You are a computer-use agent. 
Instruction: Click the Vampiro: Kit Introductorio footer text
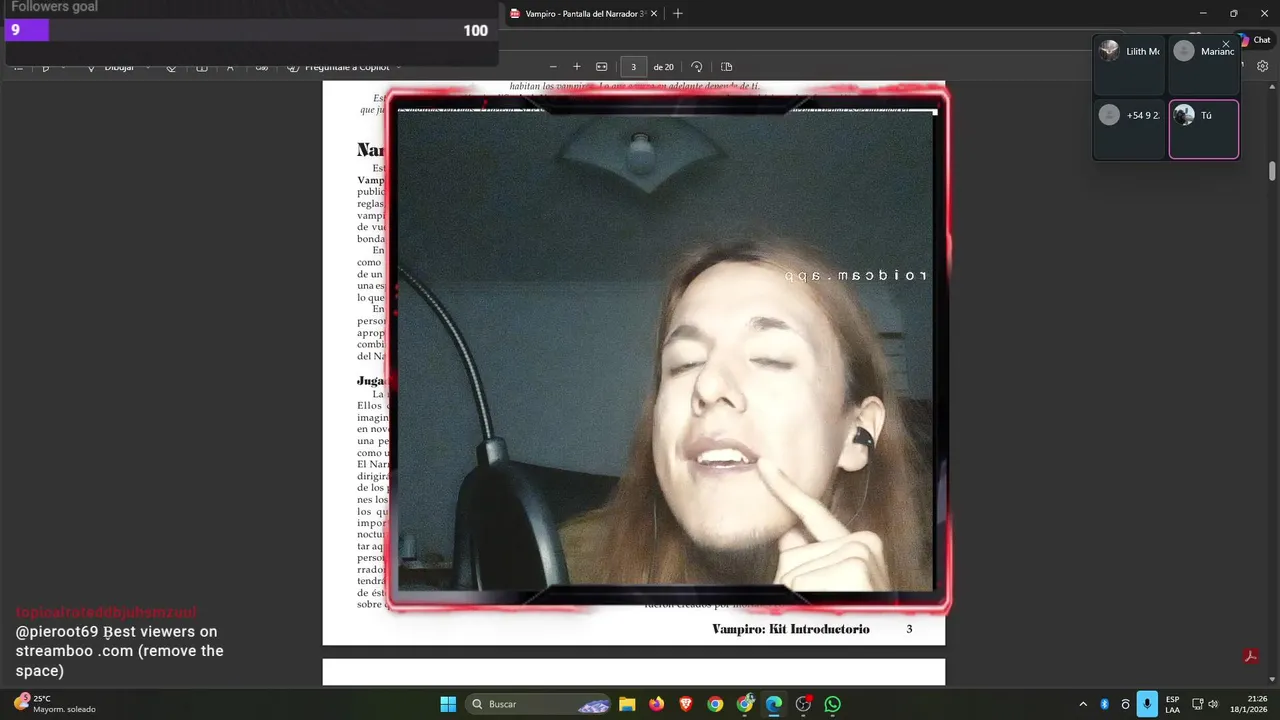point(790,629)
